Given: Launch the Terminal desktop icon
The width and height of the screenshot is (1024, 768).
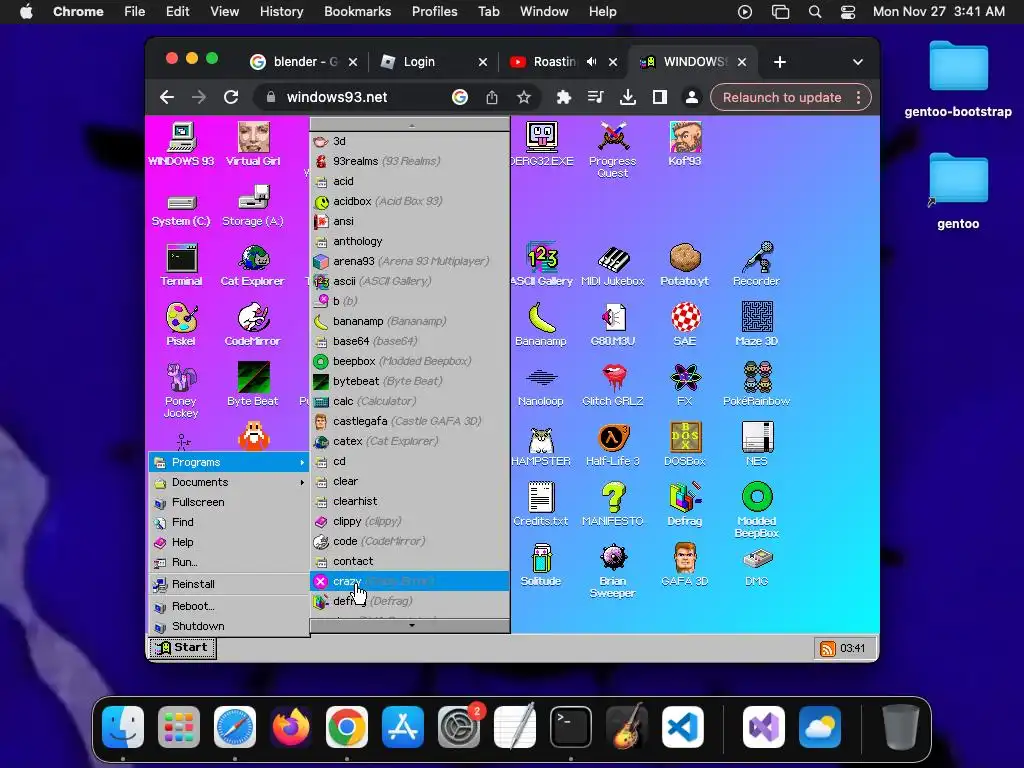Looking at the screenshot, I should (x=182, y=265).
